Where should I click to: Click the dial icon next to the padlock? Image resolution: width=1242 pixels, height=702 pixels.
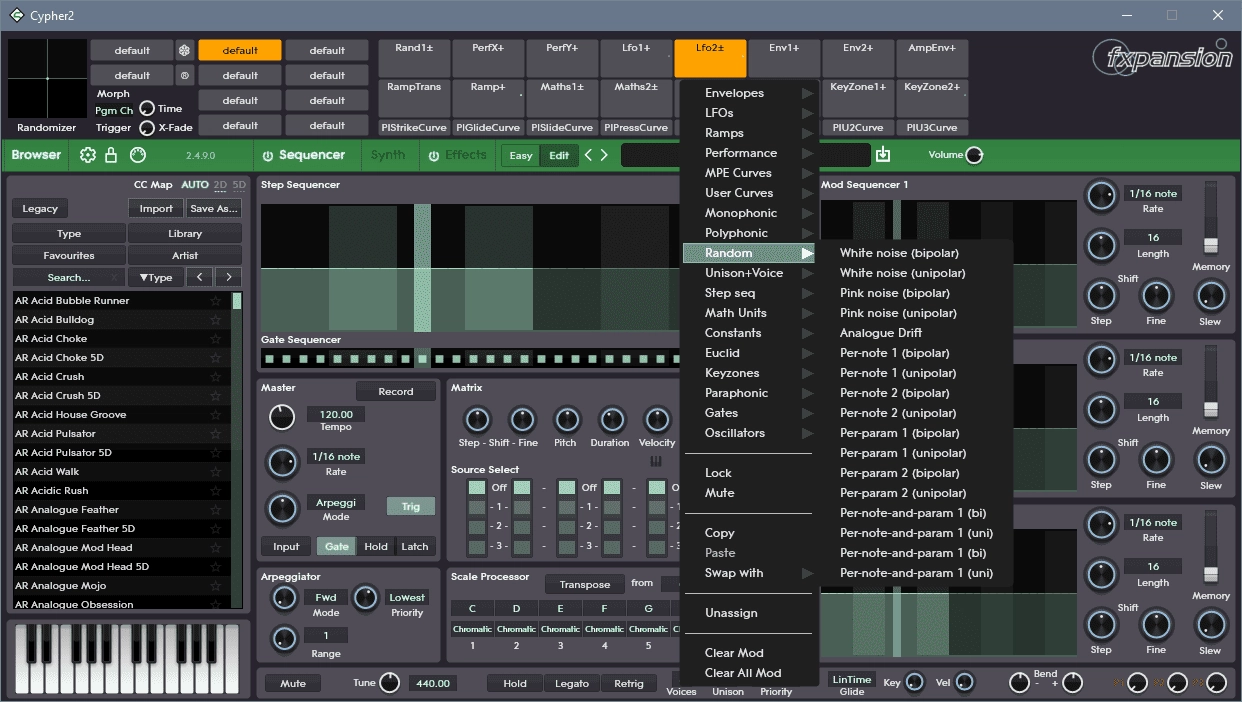point(138,155)
